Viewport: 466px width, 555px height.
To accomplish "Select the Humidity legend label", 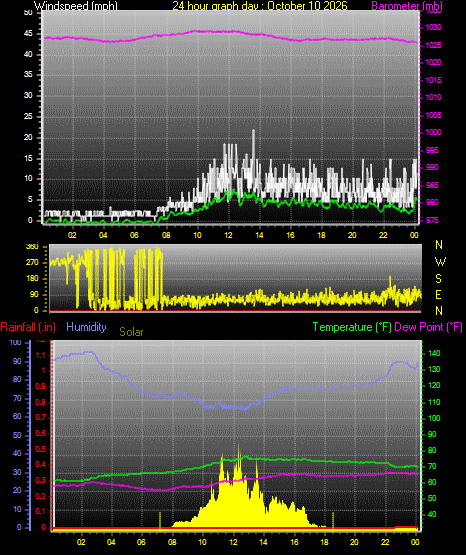I will (x=86, y=327).
